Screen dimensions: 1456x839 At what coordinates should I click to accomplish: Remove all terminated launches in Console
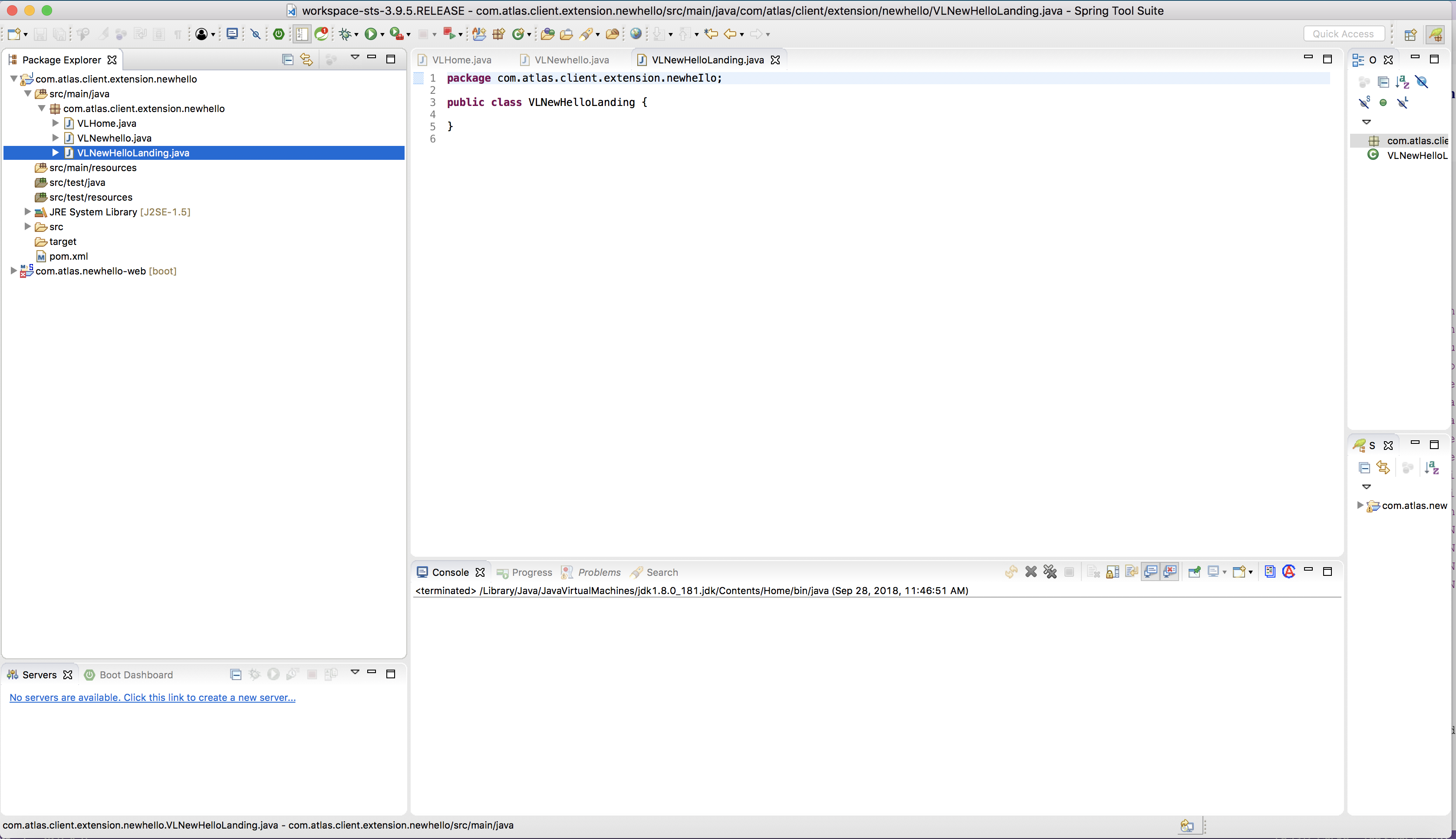[1050, 571]
